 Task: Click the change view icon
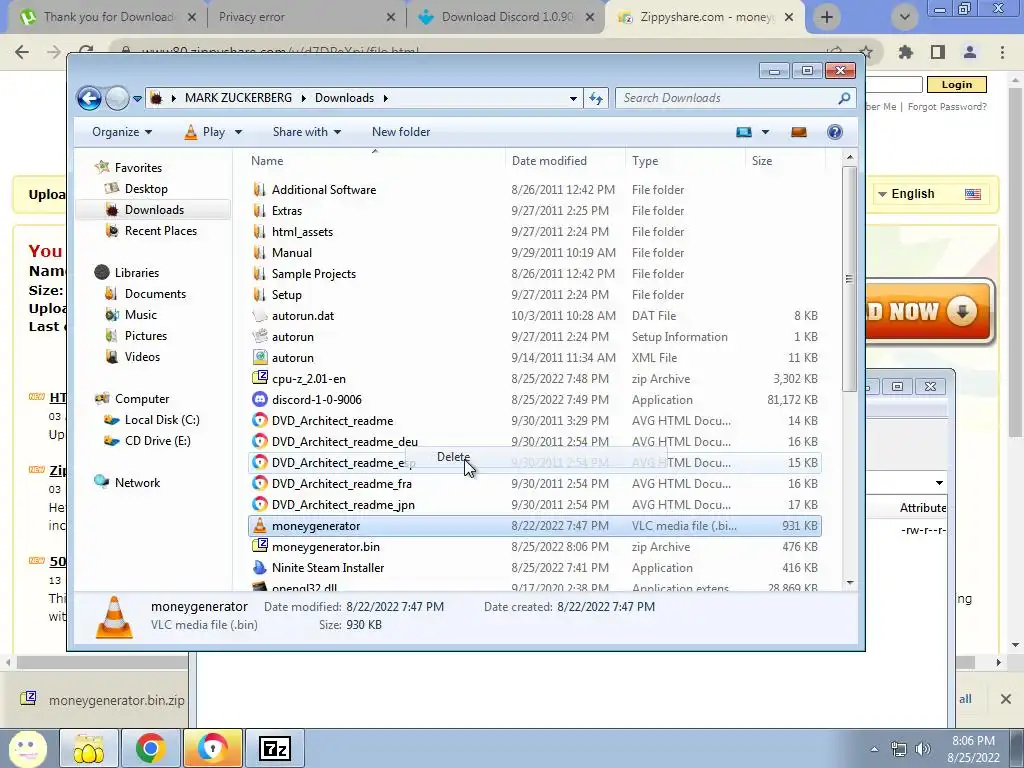pos(744,132)
